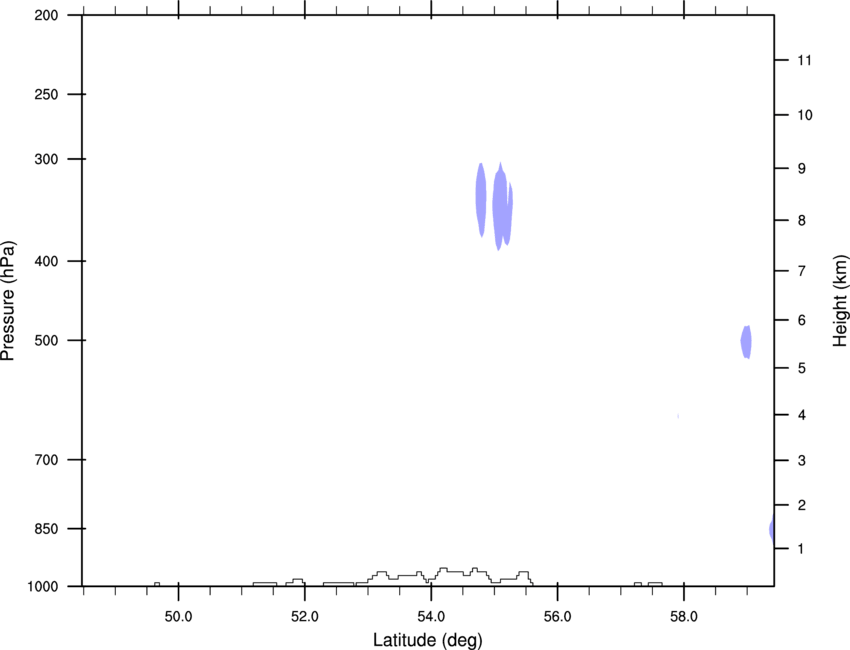Click the Pressure (hPa) axis title
850x650 pixels.
point(8,301)
